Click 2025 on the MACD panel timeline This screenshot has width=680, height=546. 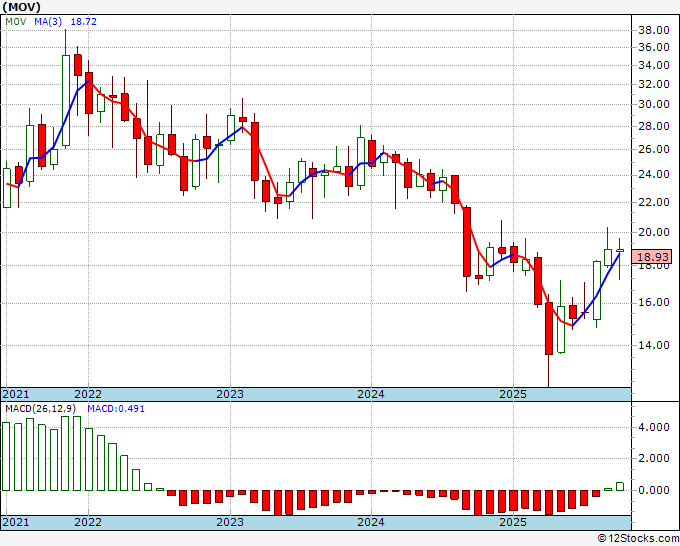pos(513,522)
